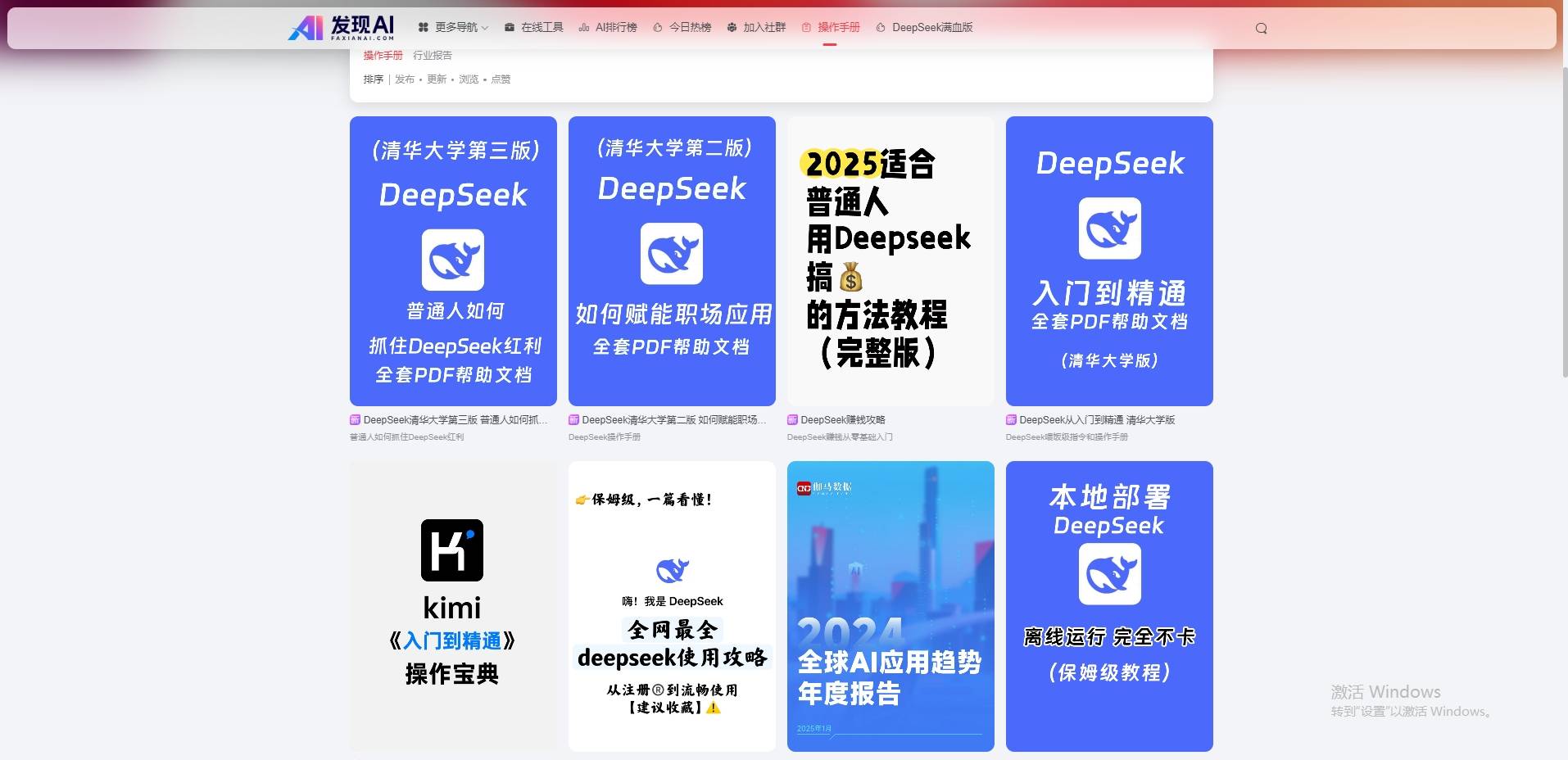Open the 2025适合普通人用Deepseek cover thumbnail
The height and width of the screenshot is (760, 1568).
890,261
